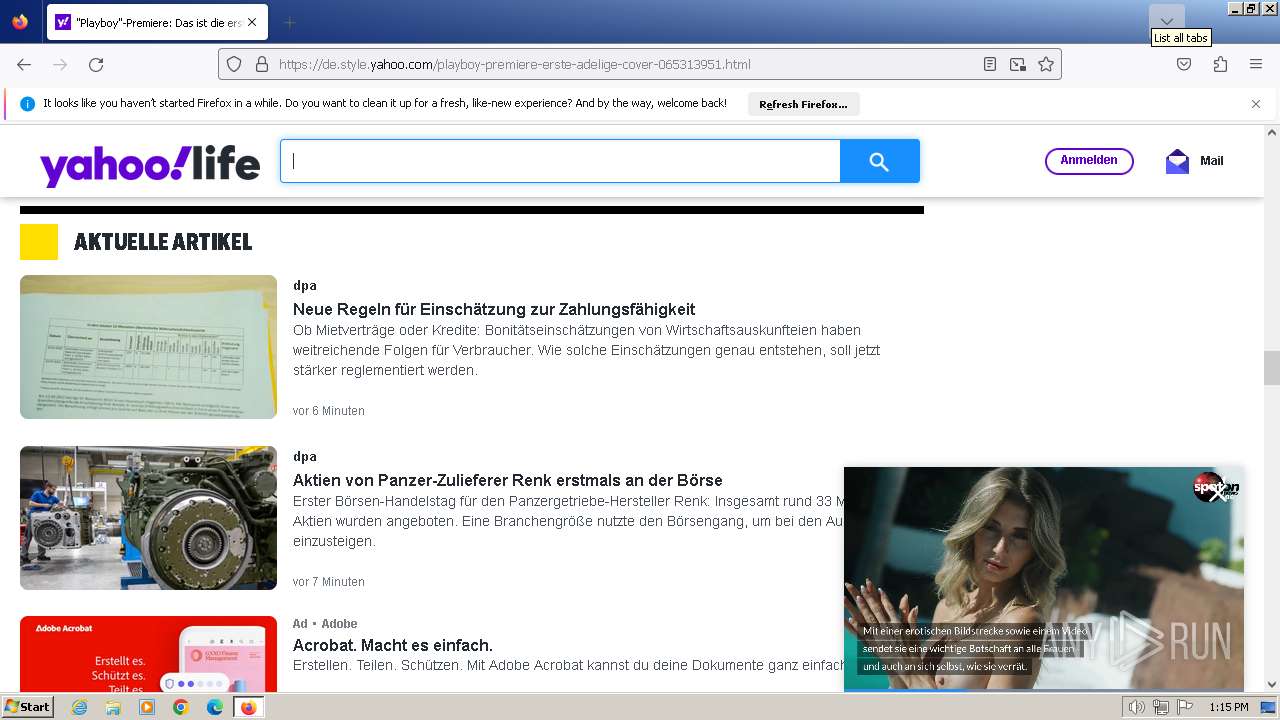Viewport: 1280px width, 720px height.
Task: Open the tracking protection shield icon
Action: point(234,64)
